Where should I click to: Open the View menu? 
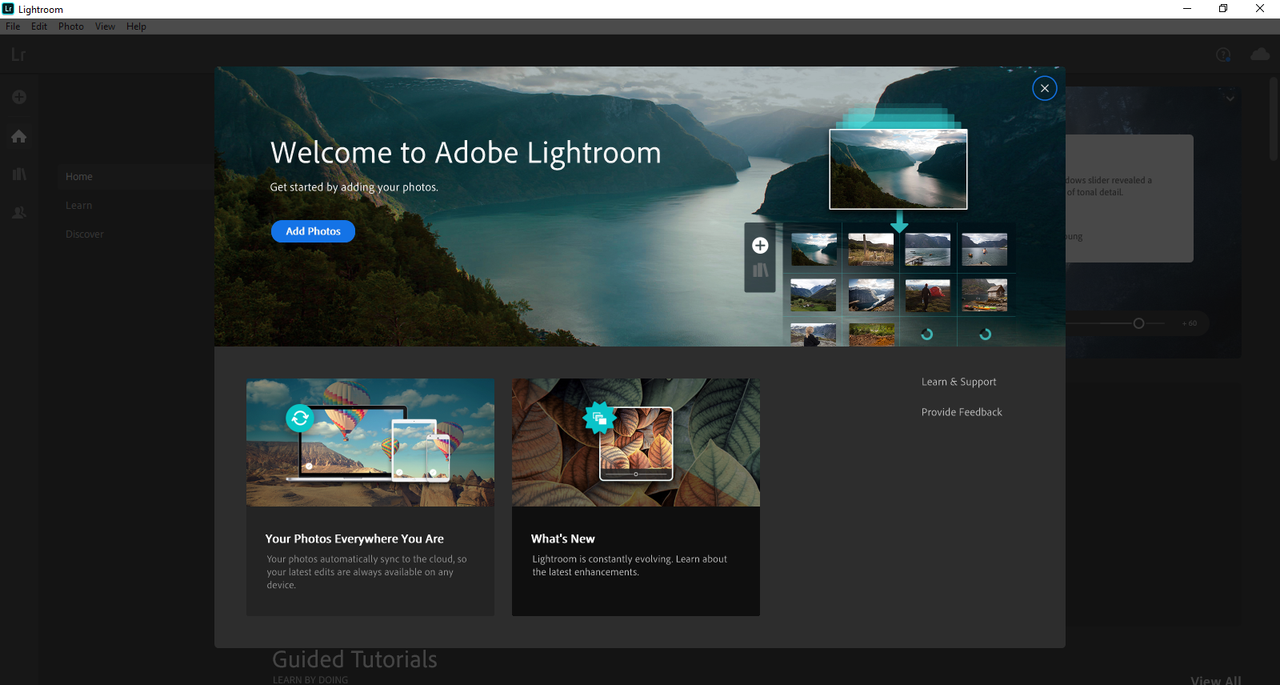[105, 27]
